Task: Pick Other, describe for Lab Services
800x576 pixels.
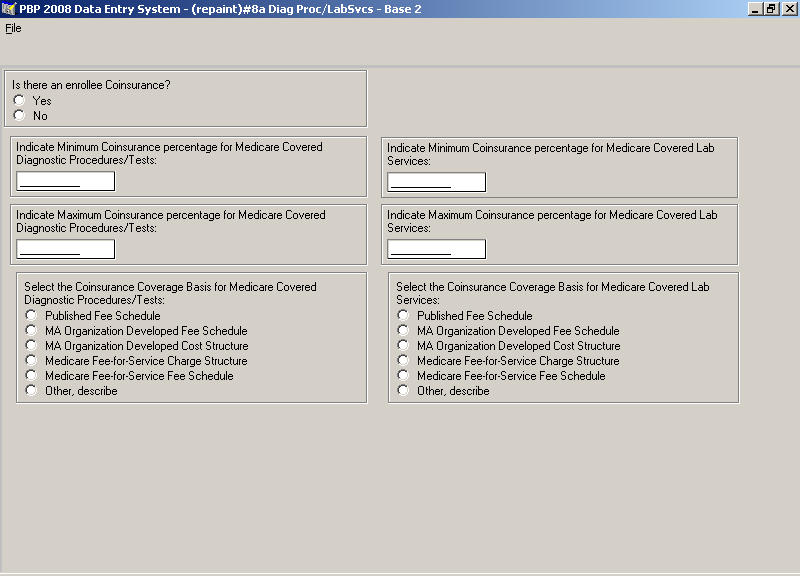Action: coord(403,390)
